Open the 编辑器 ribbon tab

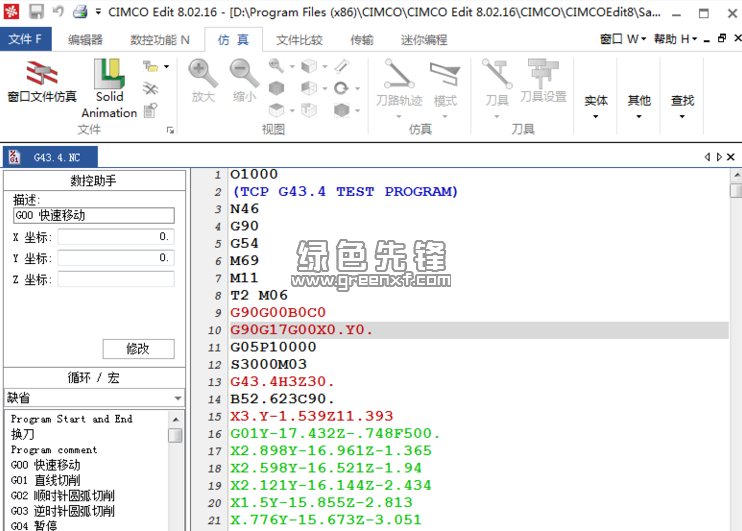tap(85, 39)
